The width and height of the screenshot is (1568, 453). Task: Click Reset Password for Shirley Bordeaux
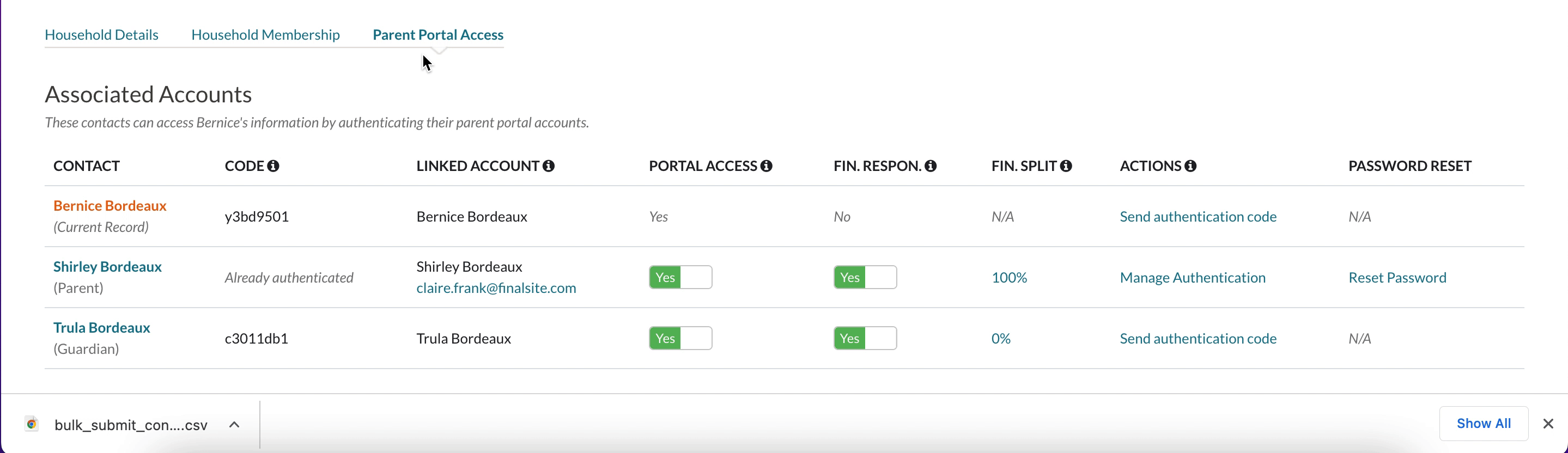(x=1397, y=278)
